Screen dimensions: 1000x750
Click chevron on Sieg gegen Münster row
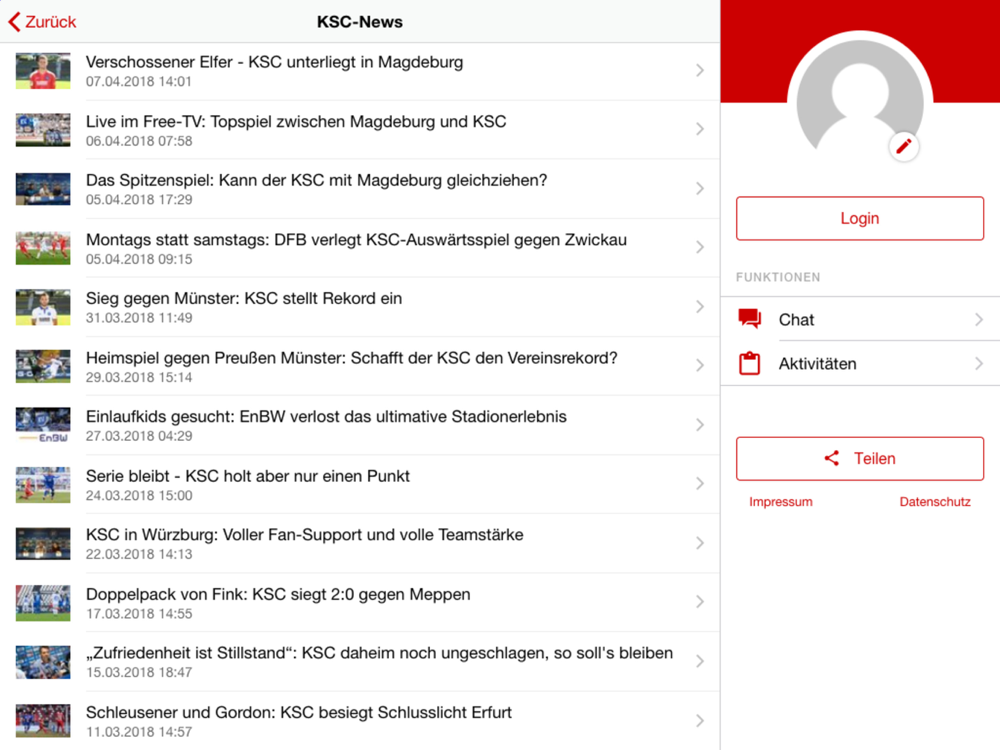700,307
